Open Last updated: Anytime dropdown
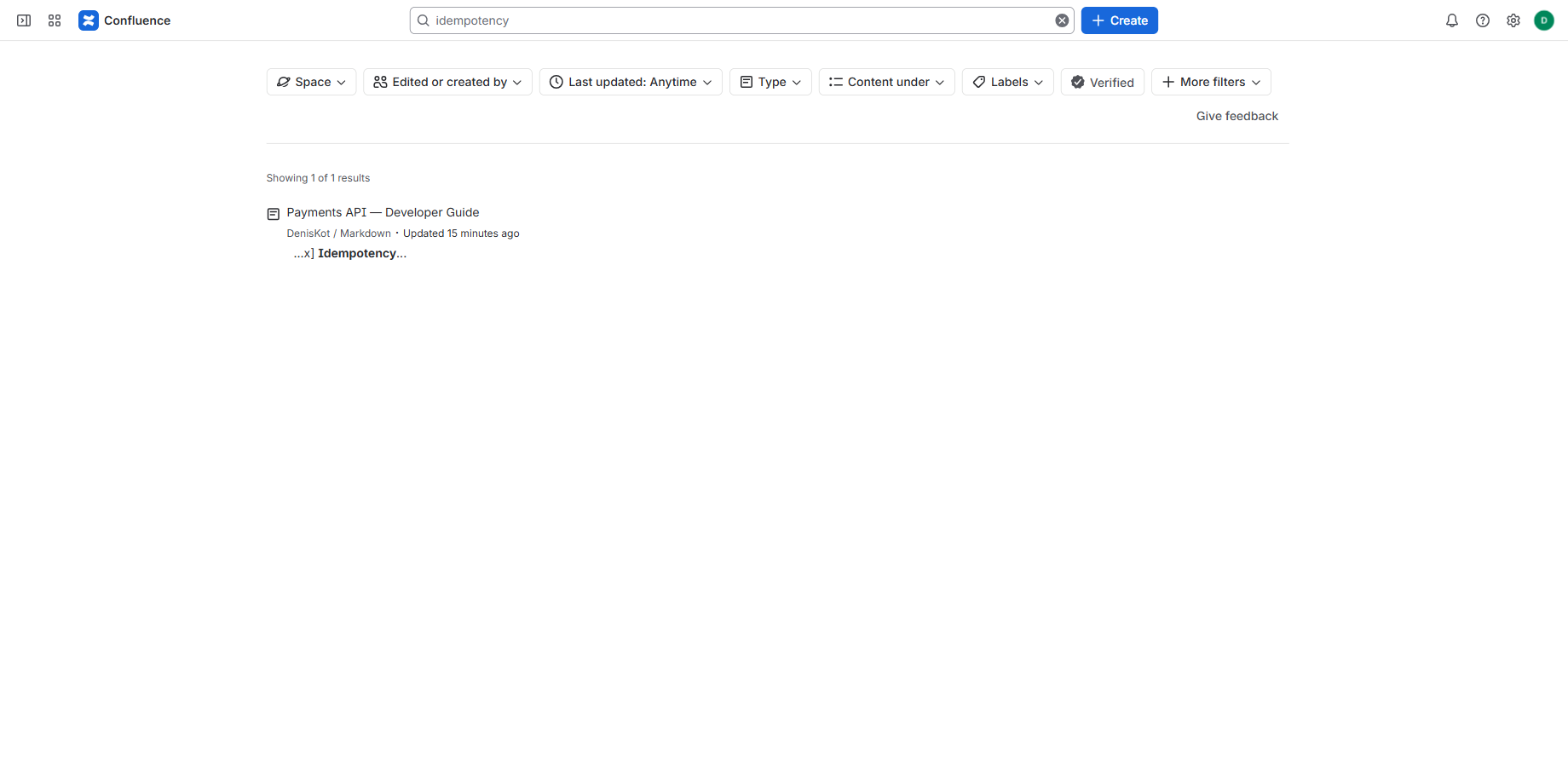Viewport: 1568px width, 767px height. [631, 82]
